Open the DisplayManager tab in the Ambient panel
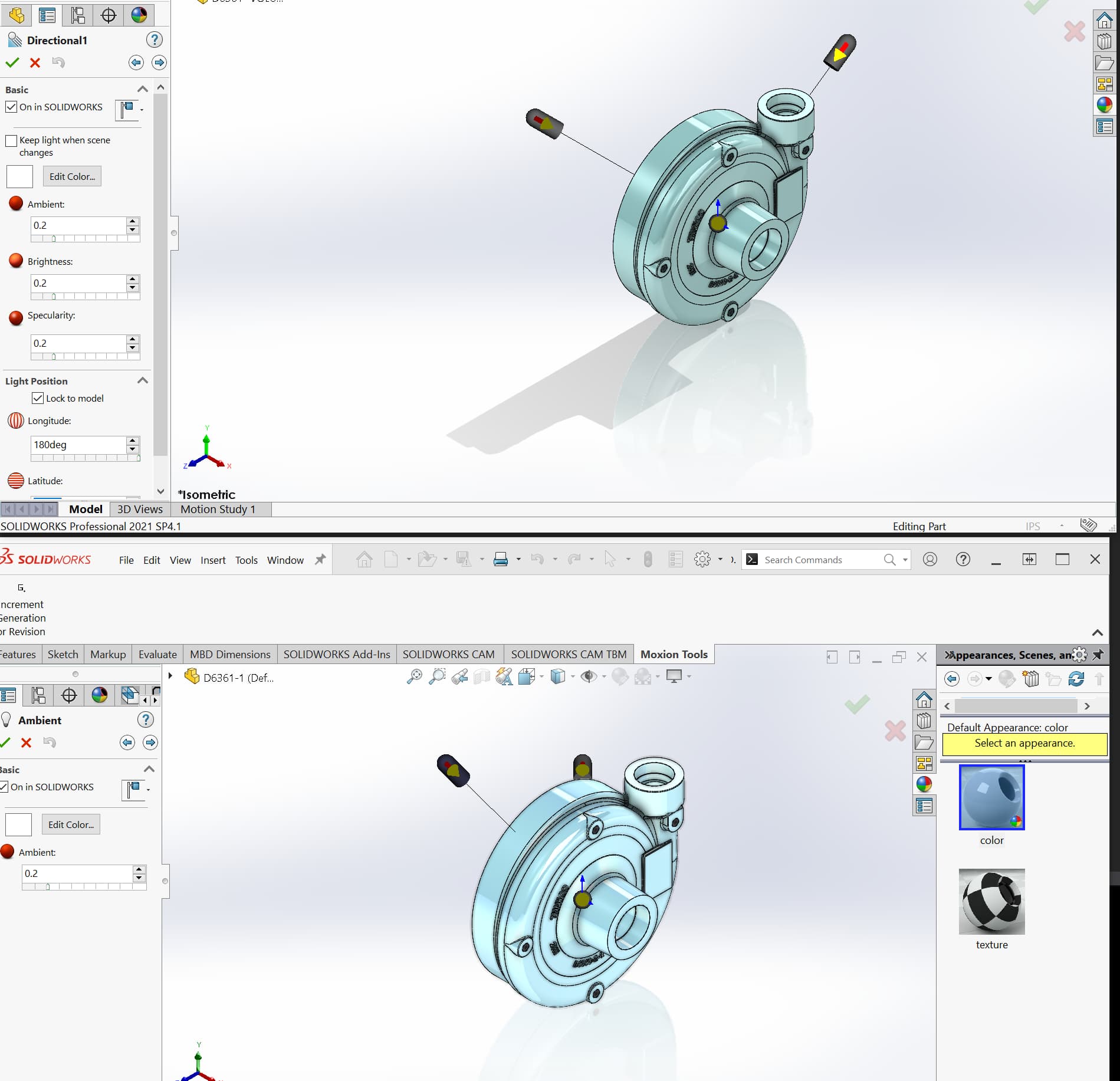 pos(100,695)
